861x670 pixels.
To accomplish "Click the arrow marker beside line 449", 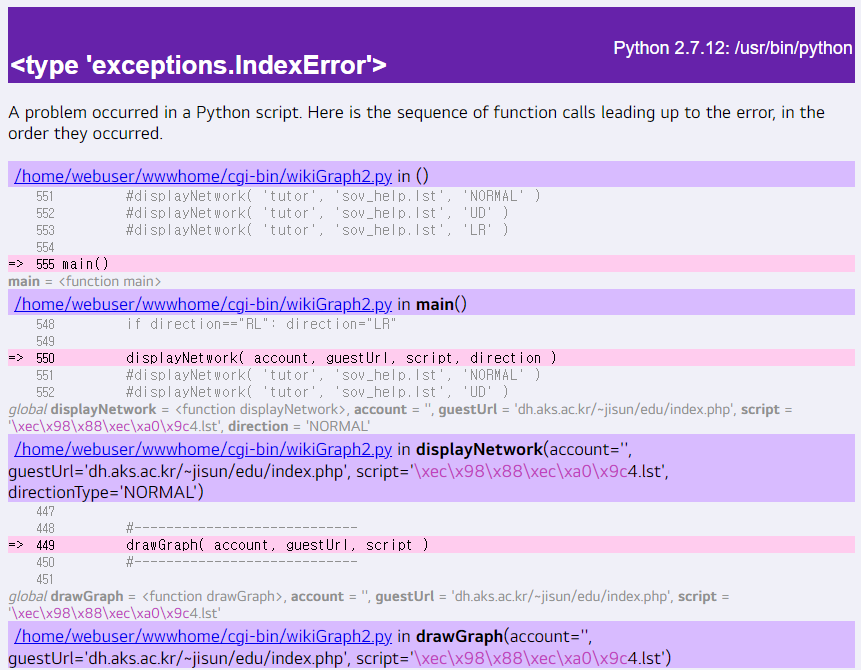I will 16,545.
